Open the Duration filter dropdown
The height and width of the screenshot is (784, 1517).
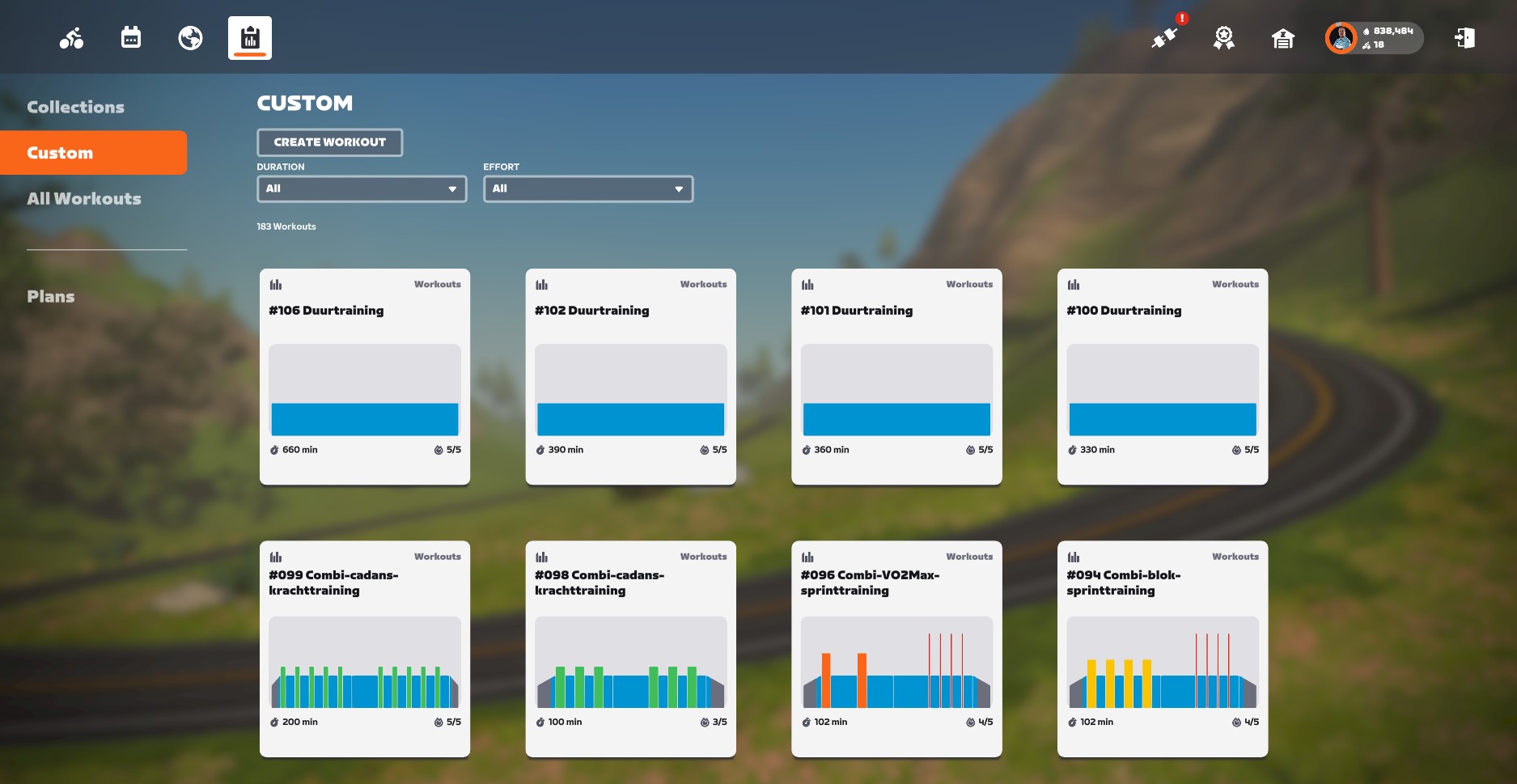pos(362,189)
